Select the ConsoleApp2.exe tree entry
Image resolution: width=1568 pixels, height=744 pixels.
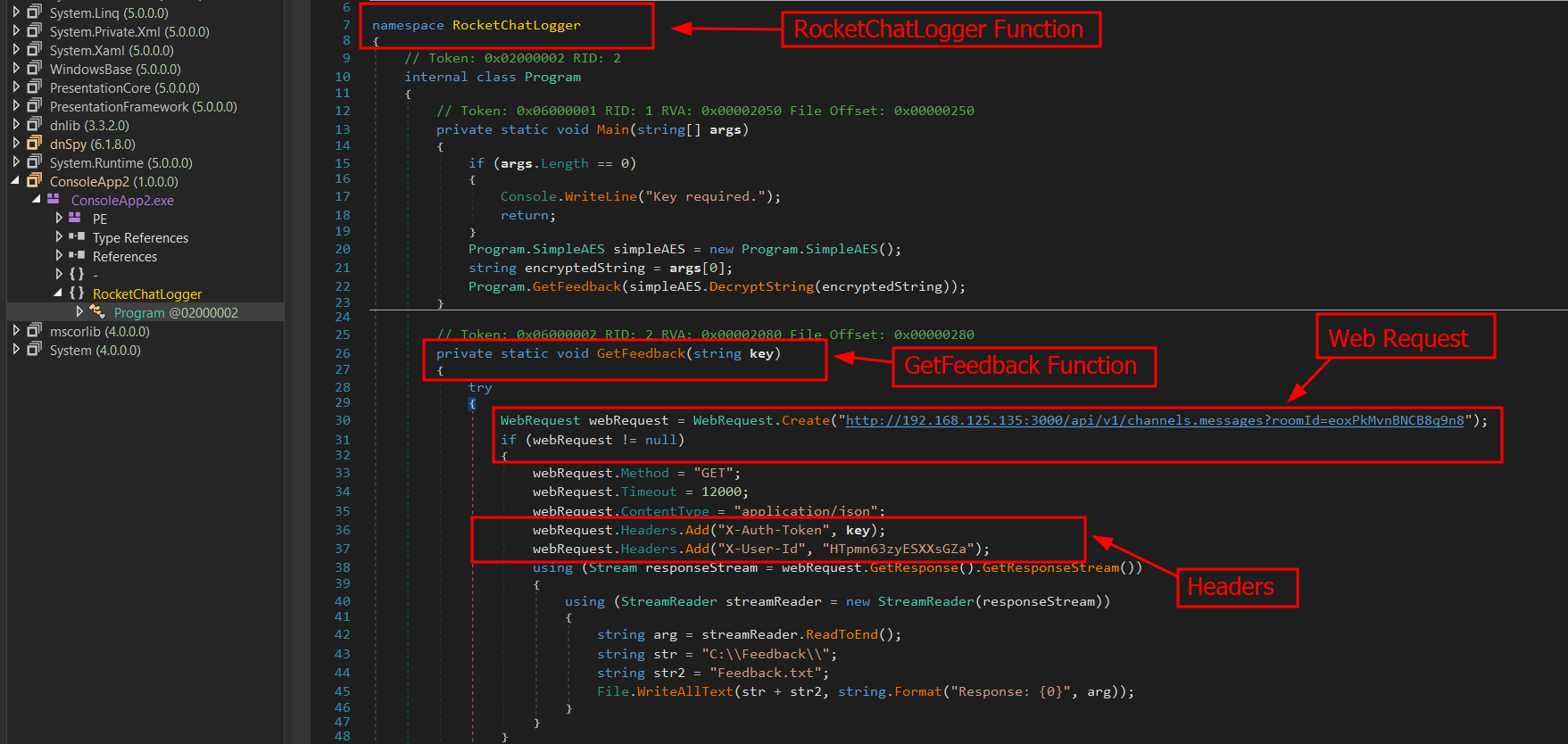[122, 200]
